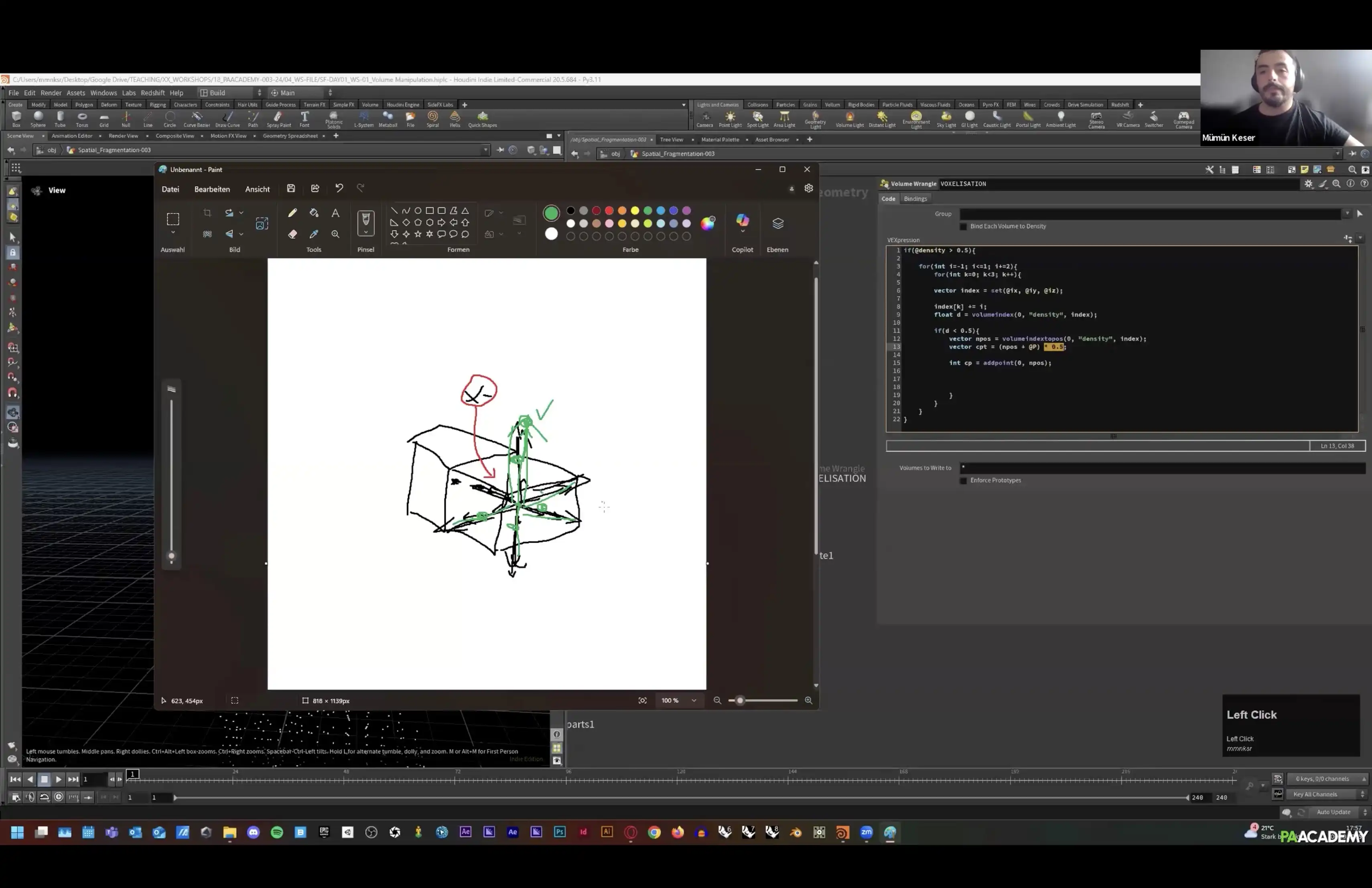This screenshot has height=888, width=1372.
Task: Open Houdini's Windows menu
Action: tap(103, 93)
